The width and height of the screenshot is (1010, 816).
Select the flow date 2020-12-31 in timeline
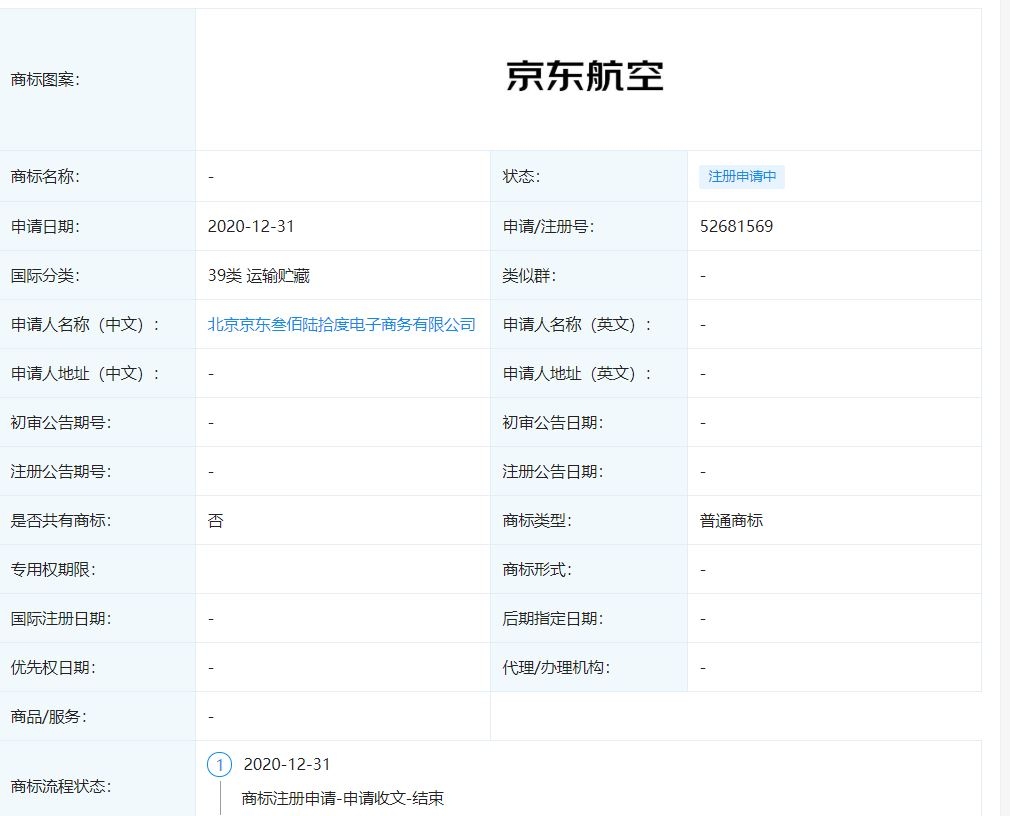[x=287, y=764]
